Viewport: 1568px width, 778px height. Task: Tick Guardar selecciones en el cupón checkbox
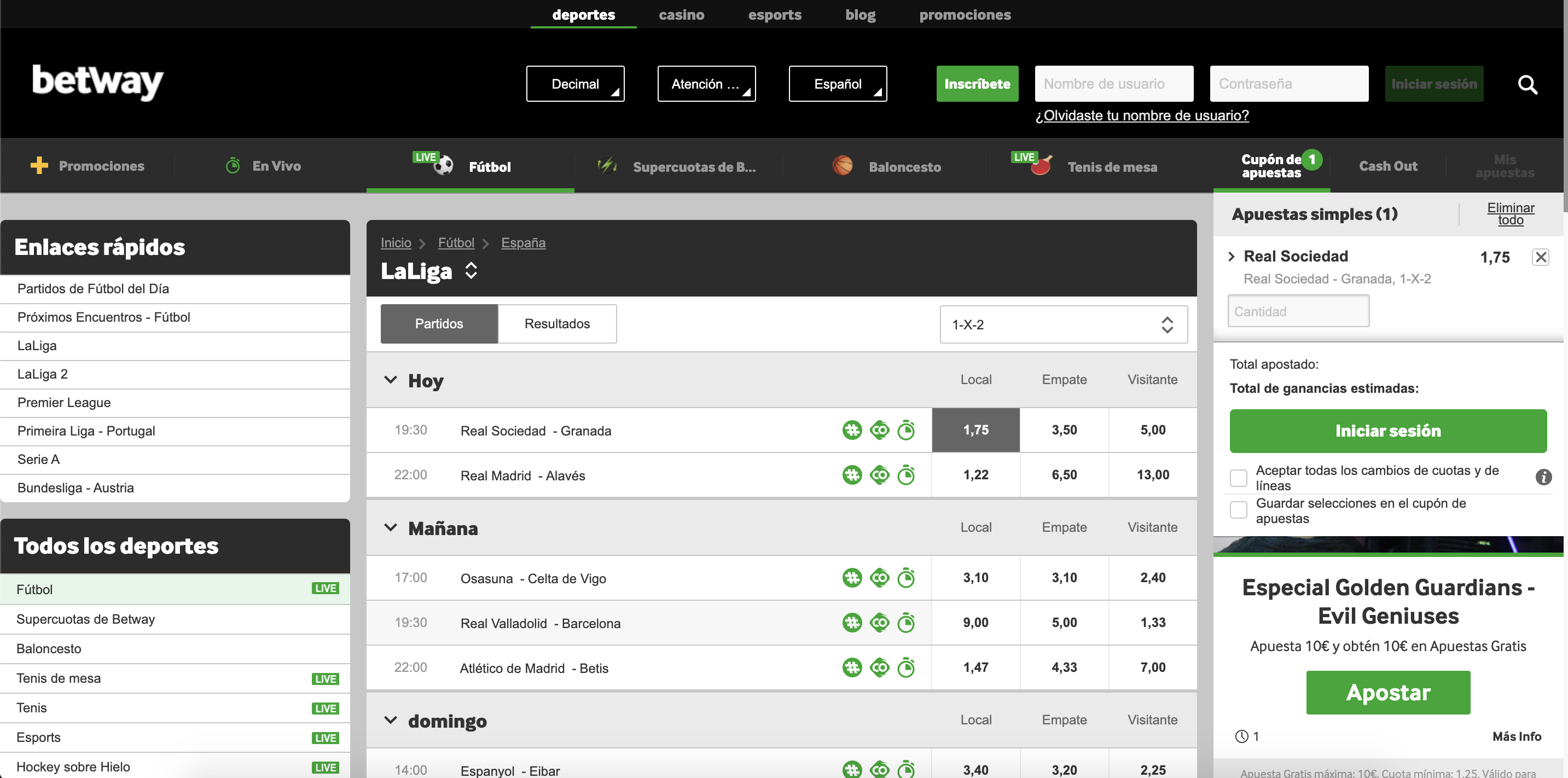pos(1238,510)
